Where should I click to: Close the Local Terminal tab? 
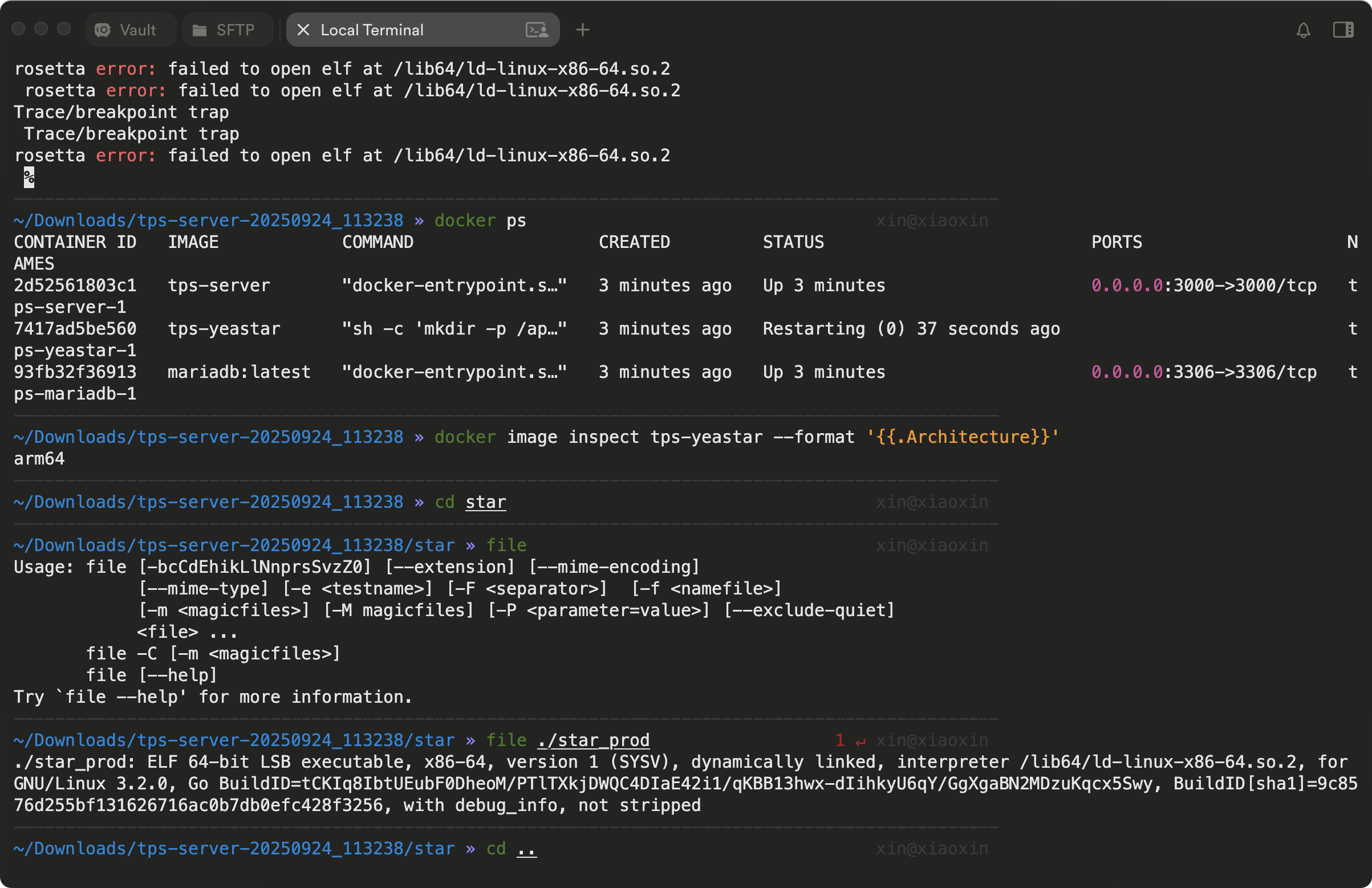coord(303,30)
